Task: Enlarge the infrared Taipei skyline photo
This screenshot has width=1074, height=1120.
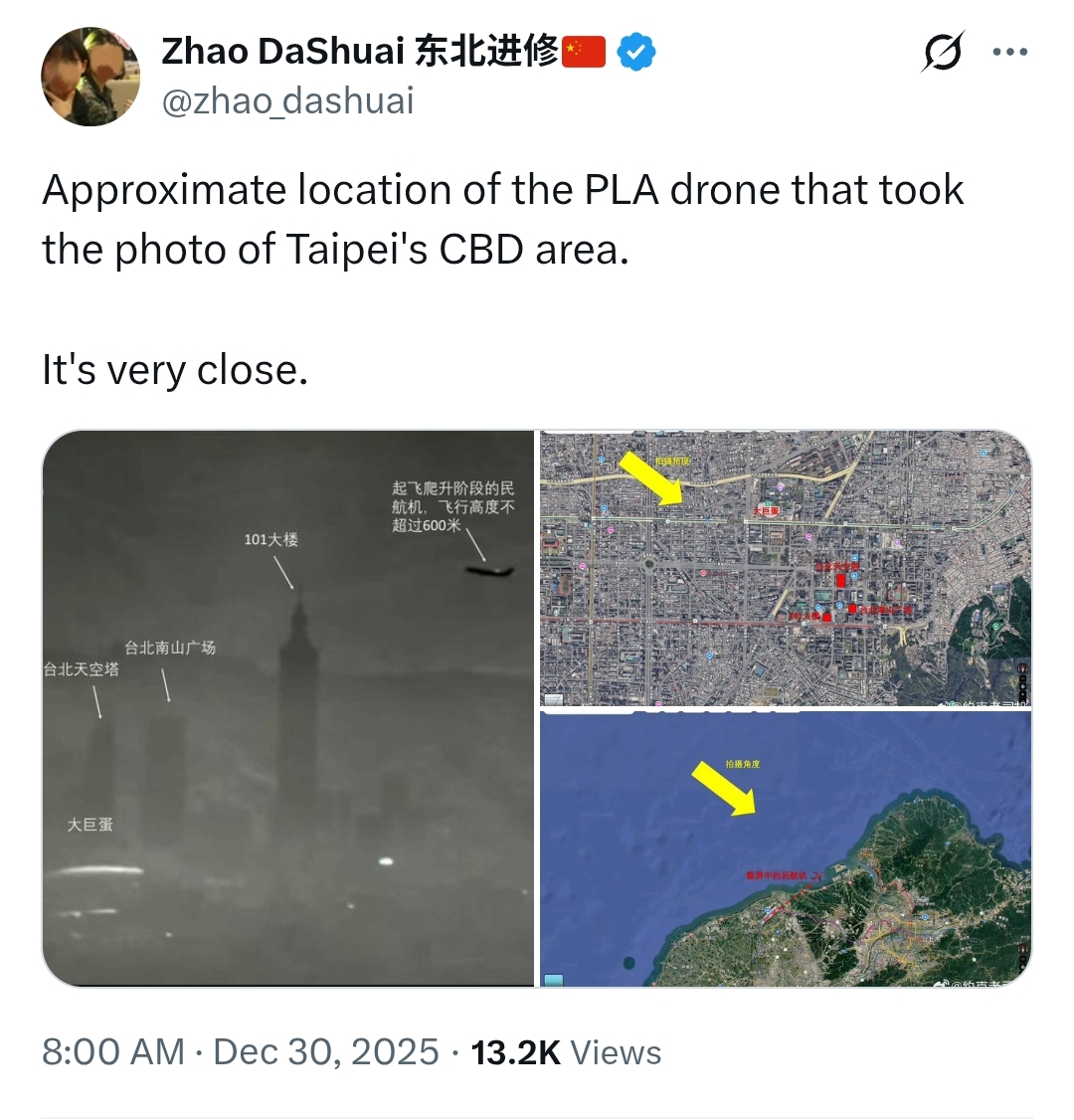Action: click(287, 708)
